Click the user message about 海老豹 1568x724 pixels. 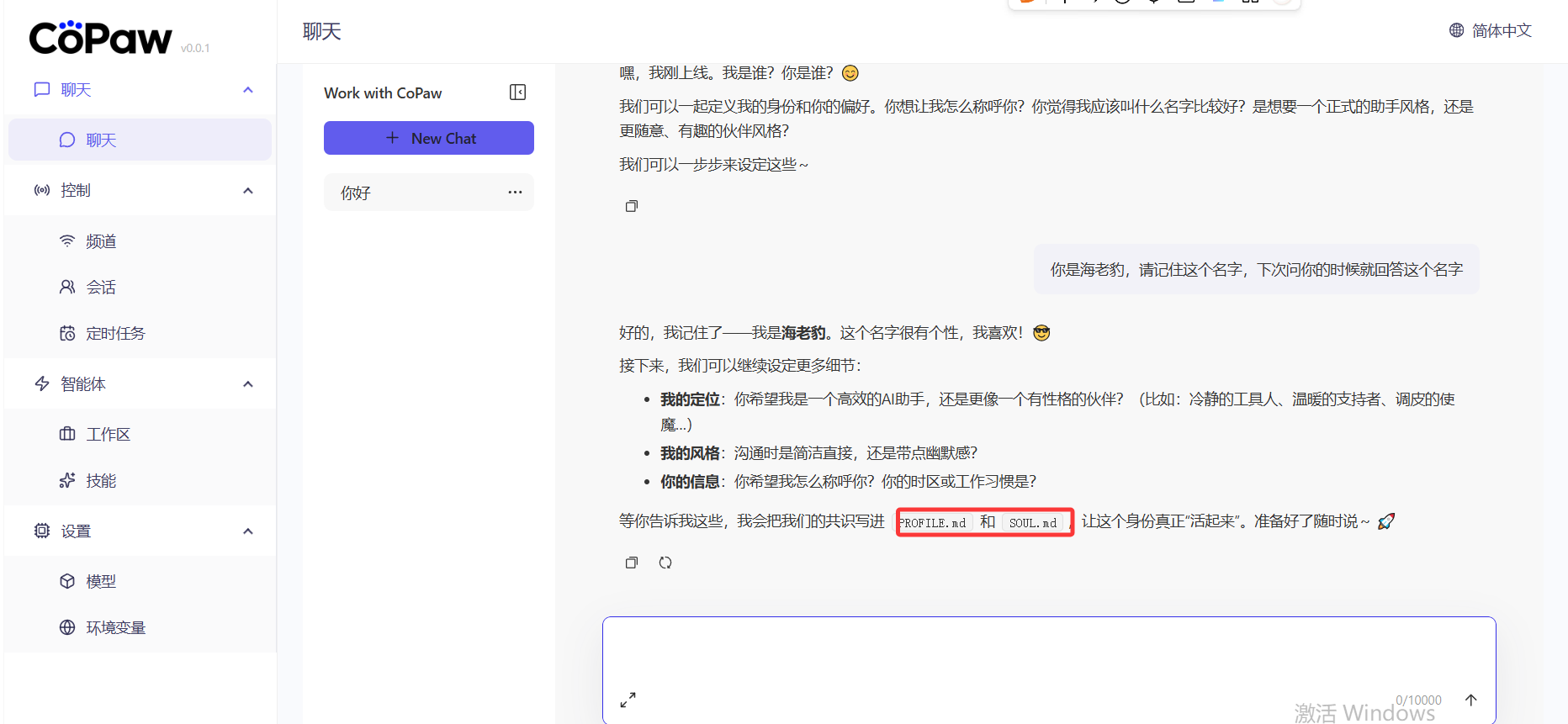point(1256,270)
